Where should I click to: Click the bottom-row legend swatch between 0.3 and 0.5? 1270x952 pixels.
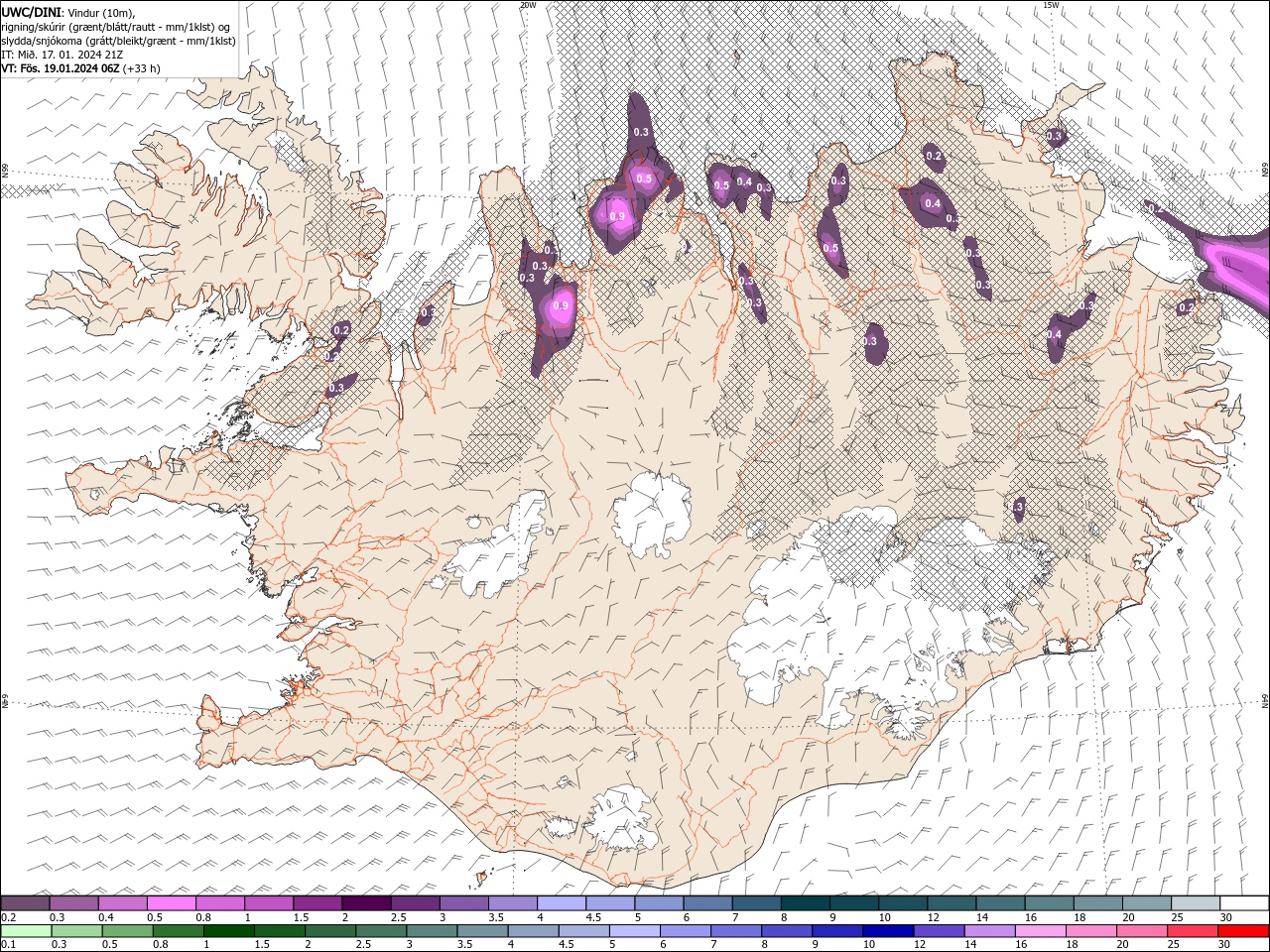pos(77,931)
